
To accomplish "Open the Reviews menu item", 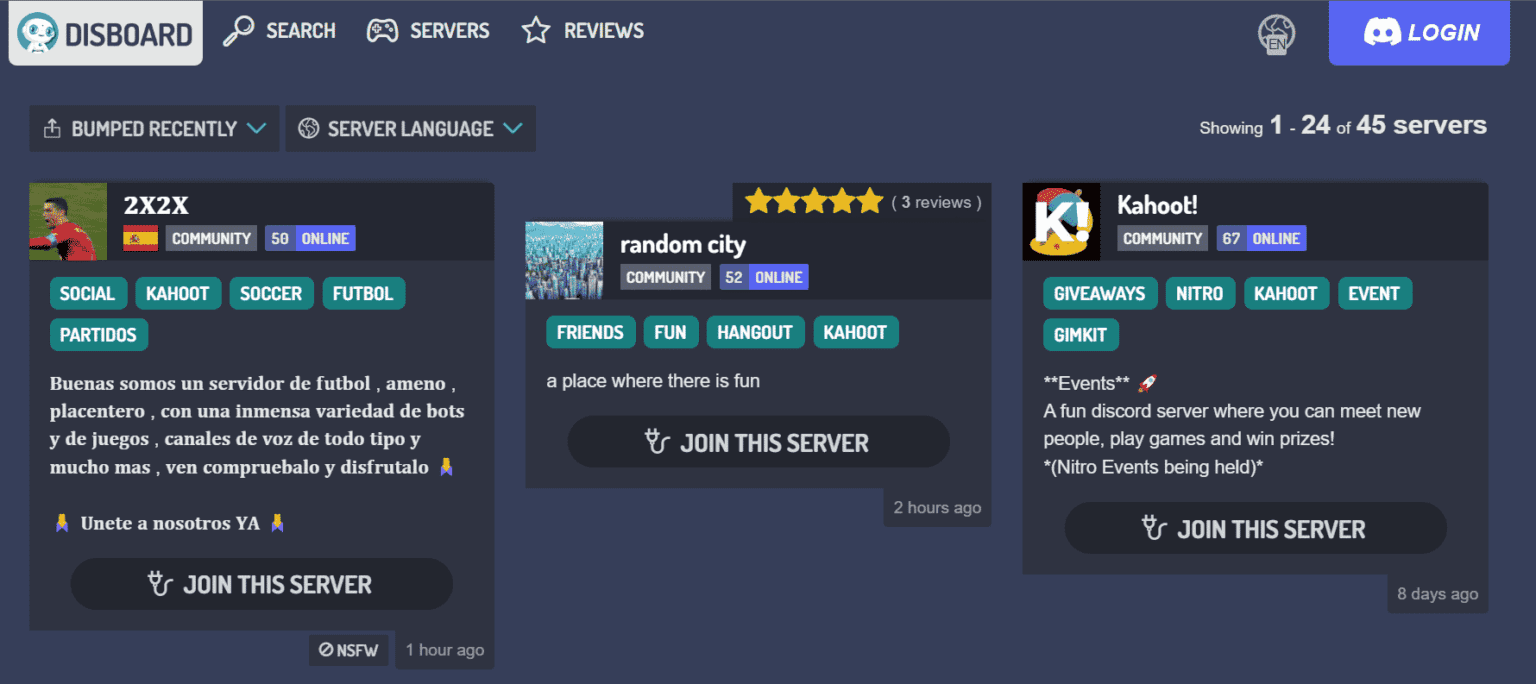I will coord(583,31).
